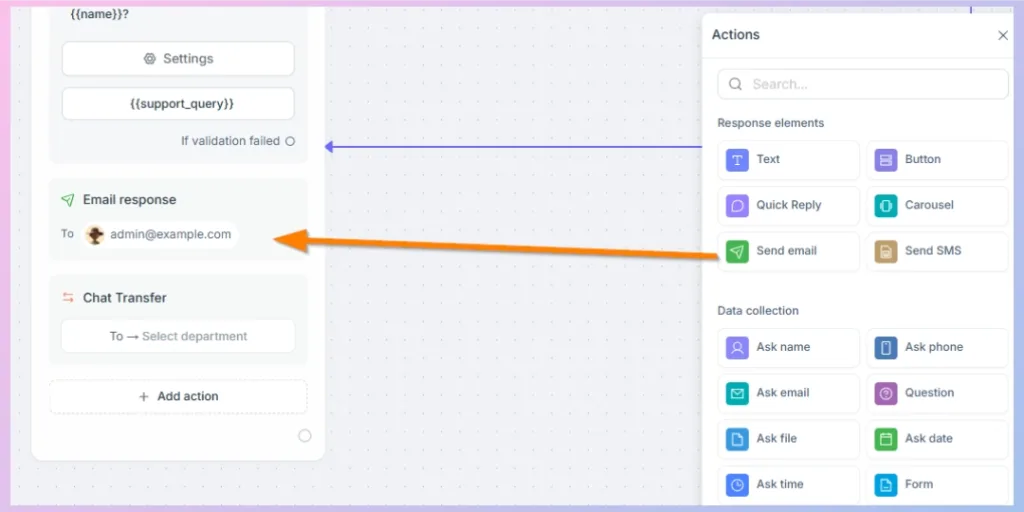Click the Ask time clock icon
Viewport: 1024px width, 512px height.
[737, 485]
